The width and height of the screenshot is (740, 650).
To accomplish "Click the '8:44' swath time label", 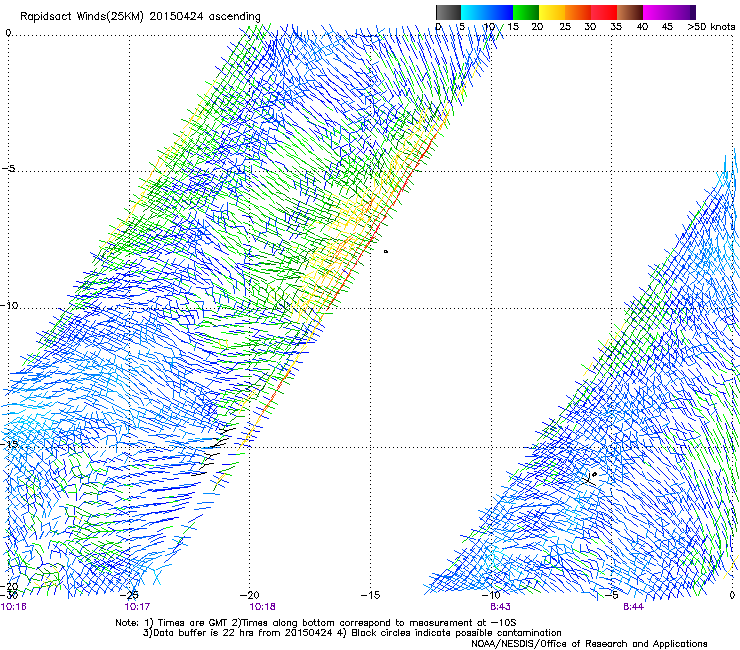I will (x=633, y=607).
